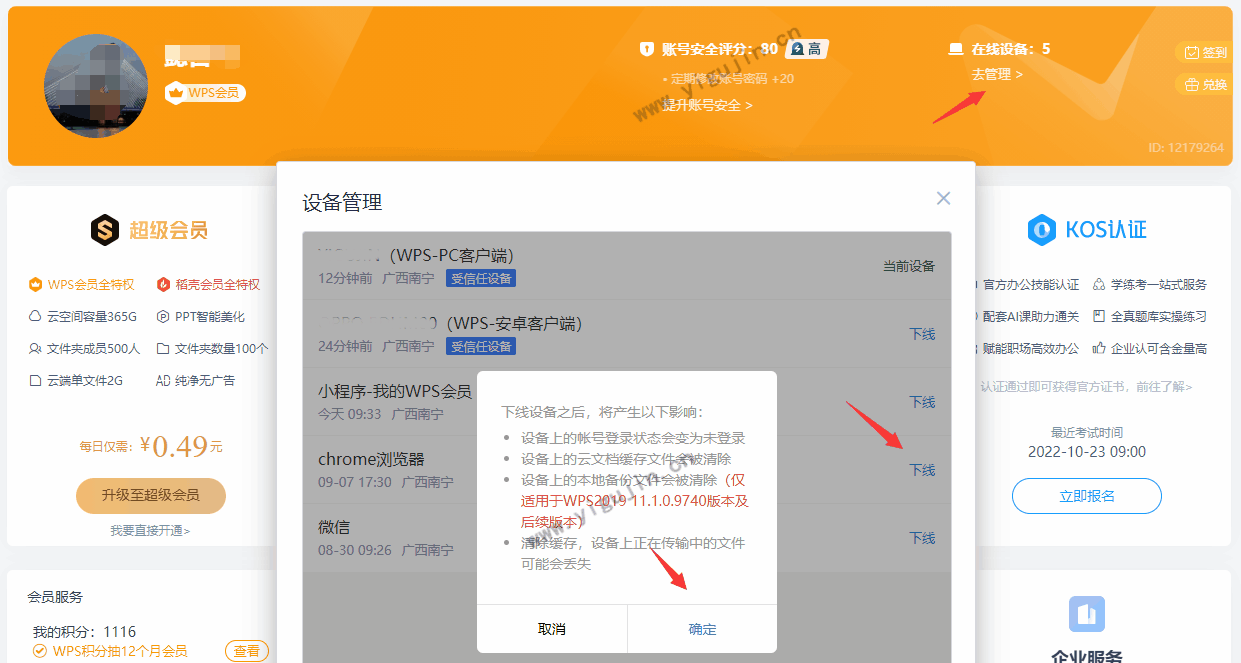Click the PPT智能美化 icon
This screenshot has width=1241, height=663.
tap(164, 317)
